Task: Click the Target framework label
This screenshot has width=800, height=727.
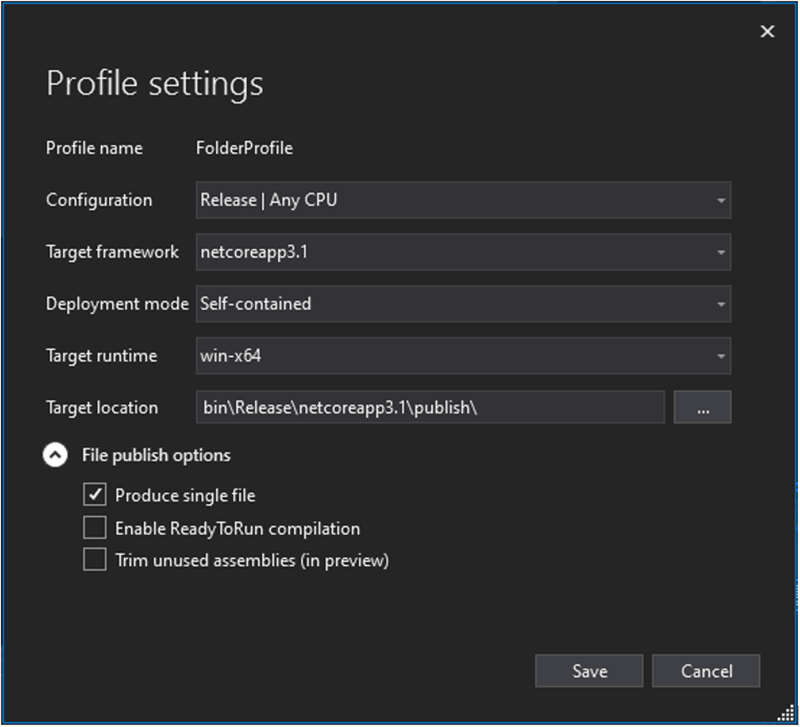Action: (x=112, y=252)
